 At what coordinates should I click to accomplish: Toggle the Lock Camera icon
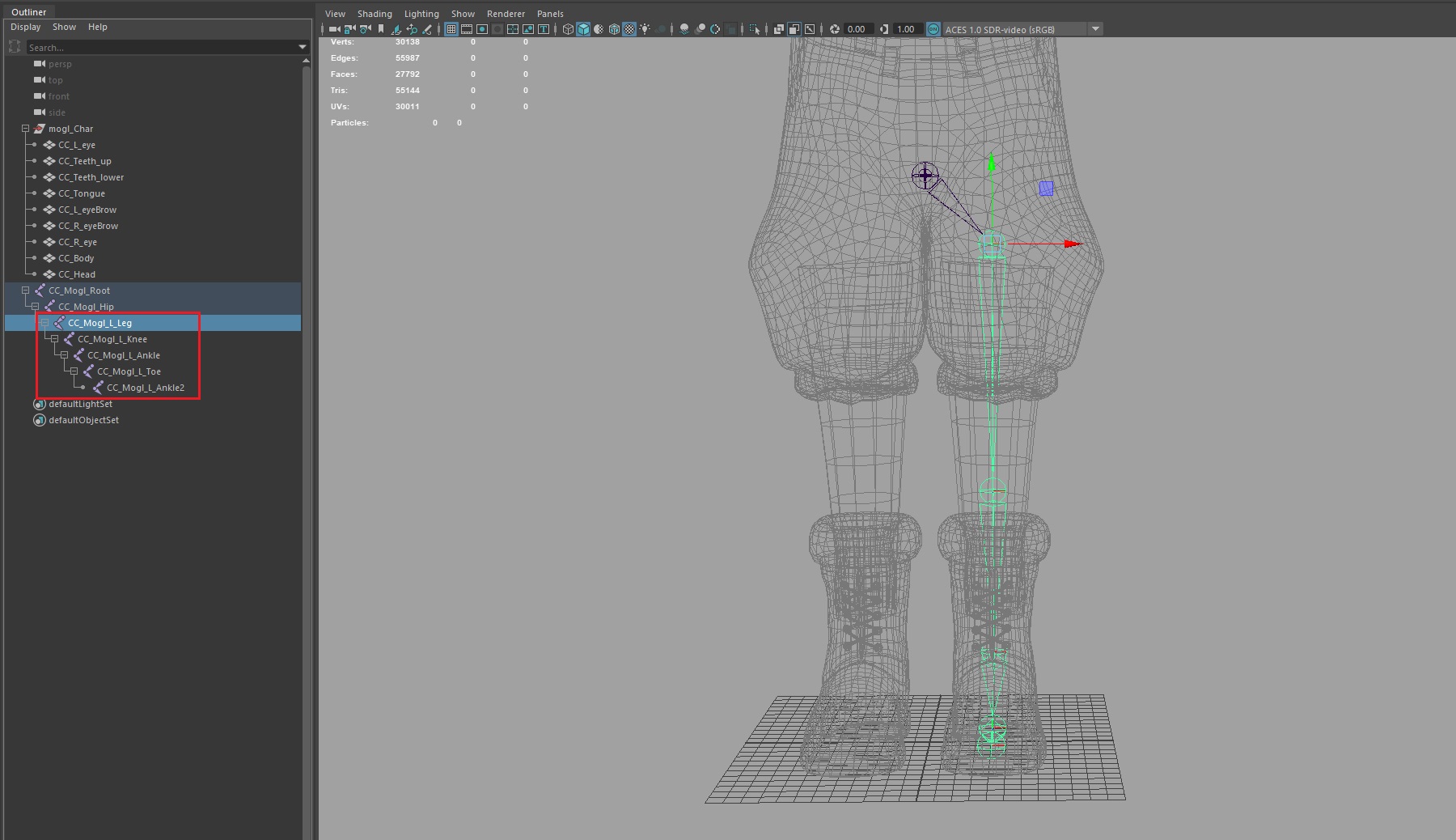point(349,29)
